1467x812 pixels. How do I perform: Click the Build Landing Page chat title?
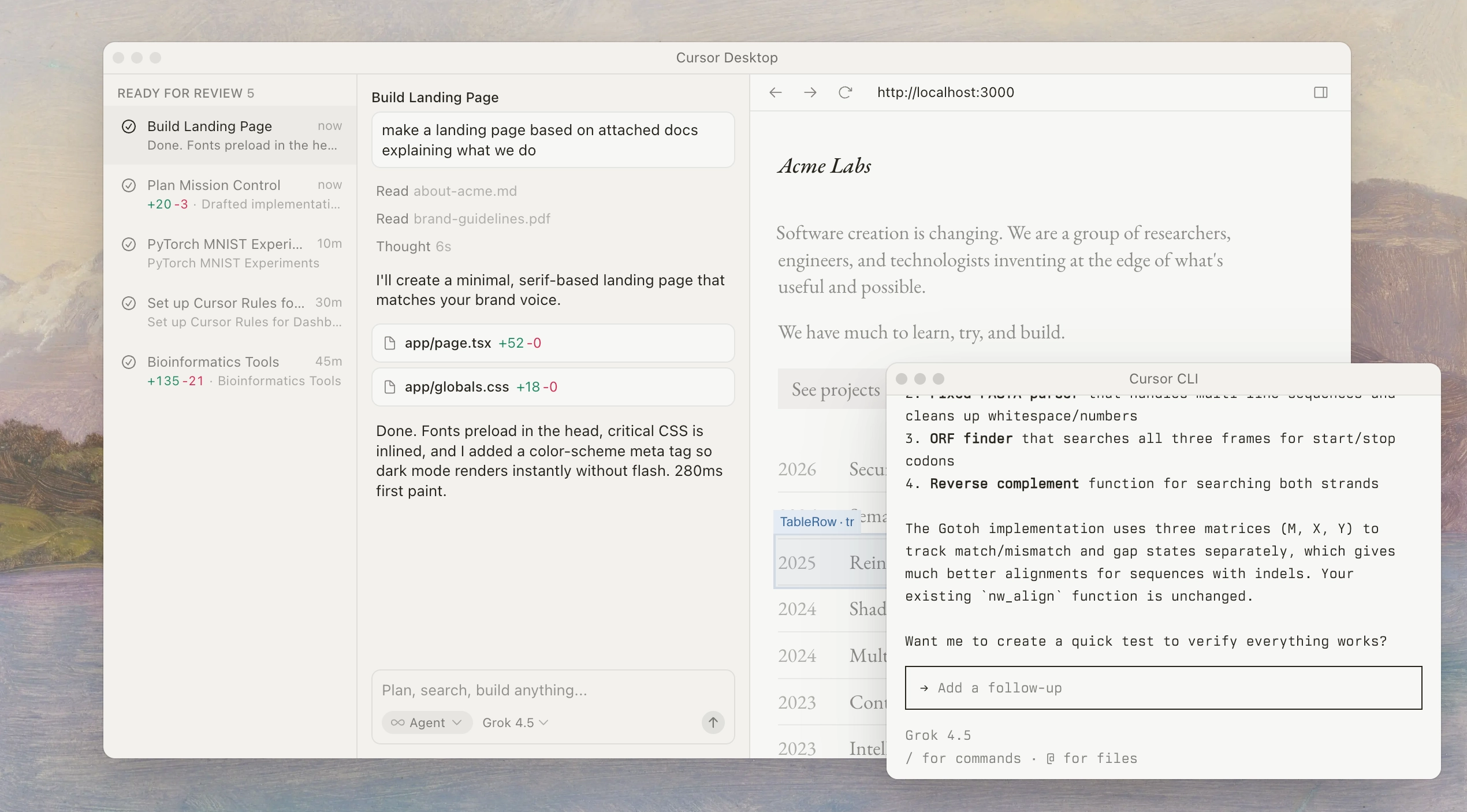pos(435,98)
